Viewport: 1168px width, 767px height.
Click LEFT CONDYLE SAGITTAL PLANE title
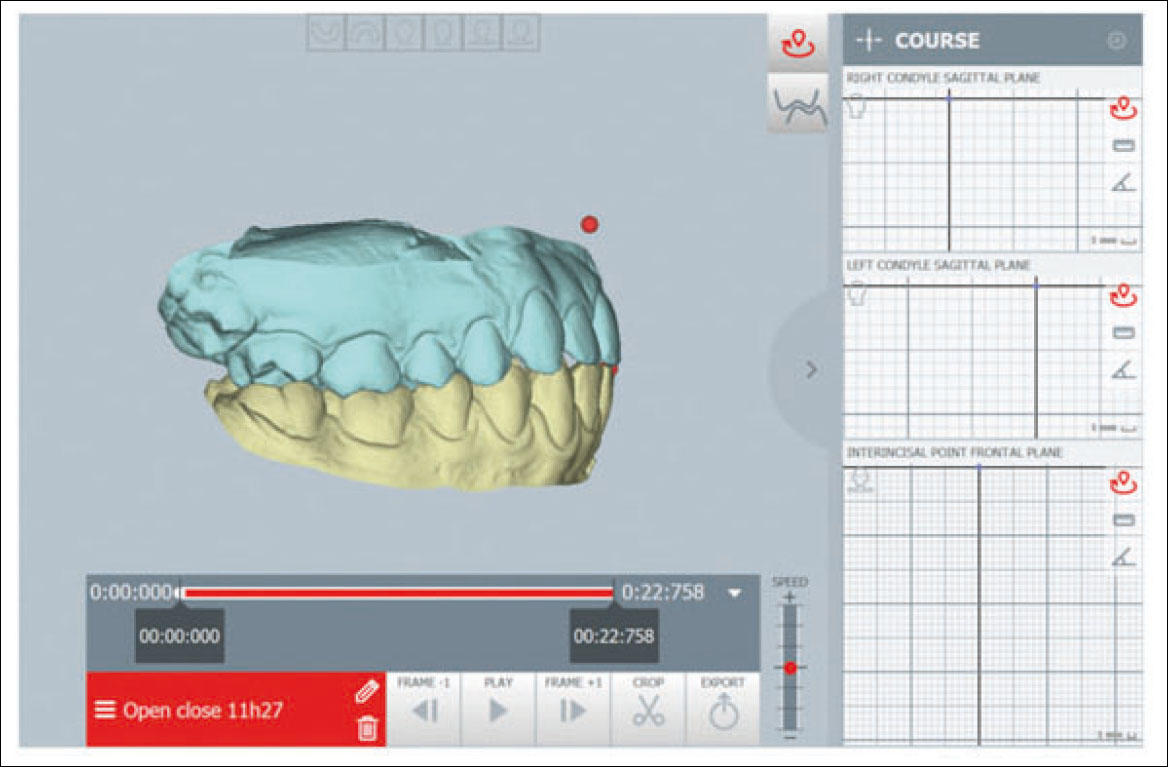(939, 264)
